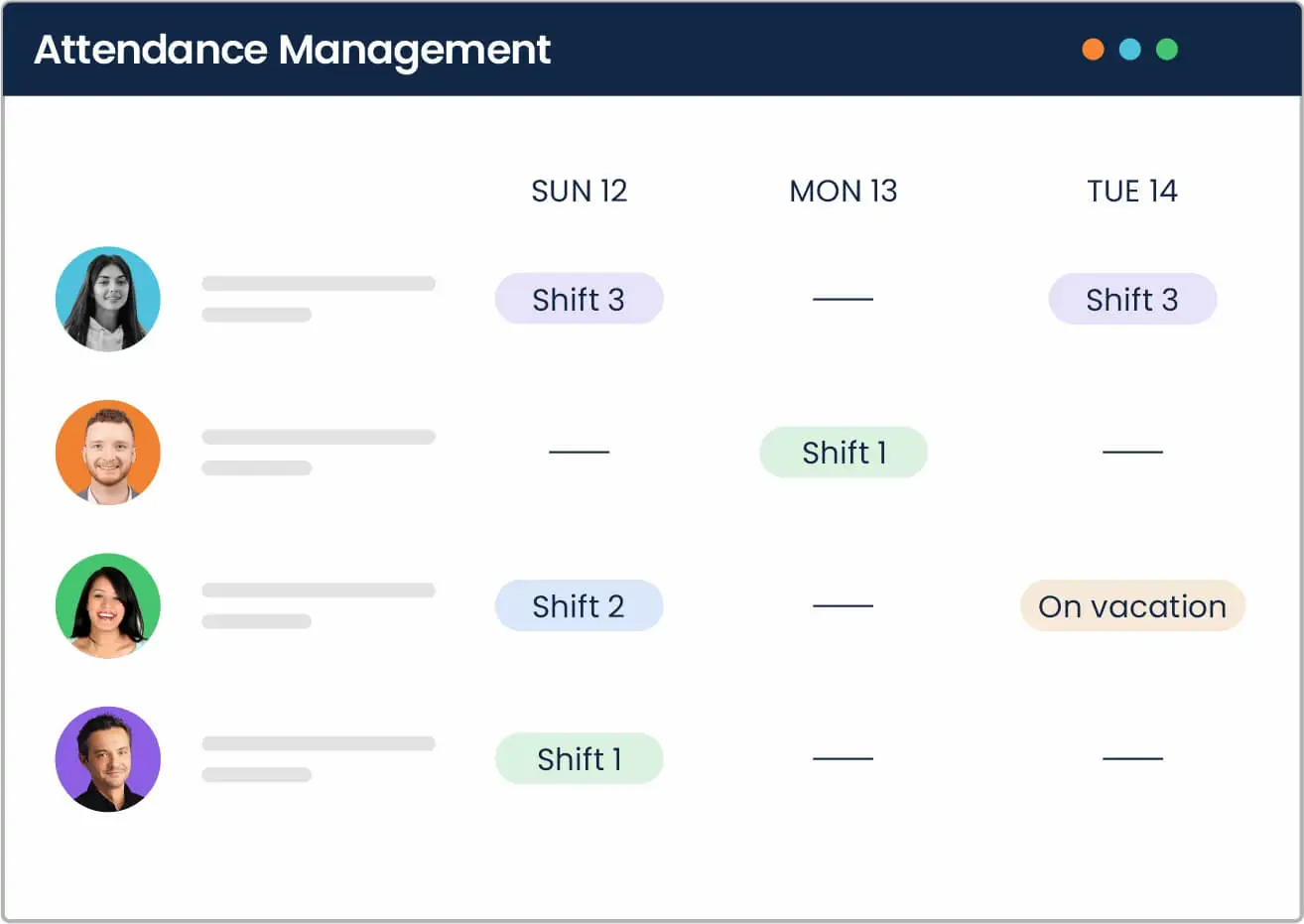Click the fourth employee's Sunday Shift 1 badge
The width and height of the screenshot is (1304, 924).
click(579, 759)
